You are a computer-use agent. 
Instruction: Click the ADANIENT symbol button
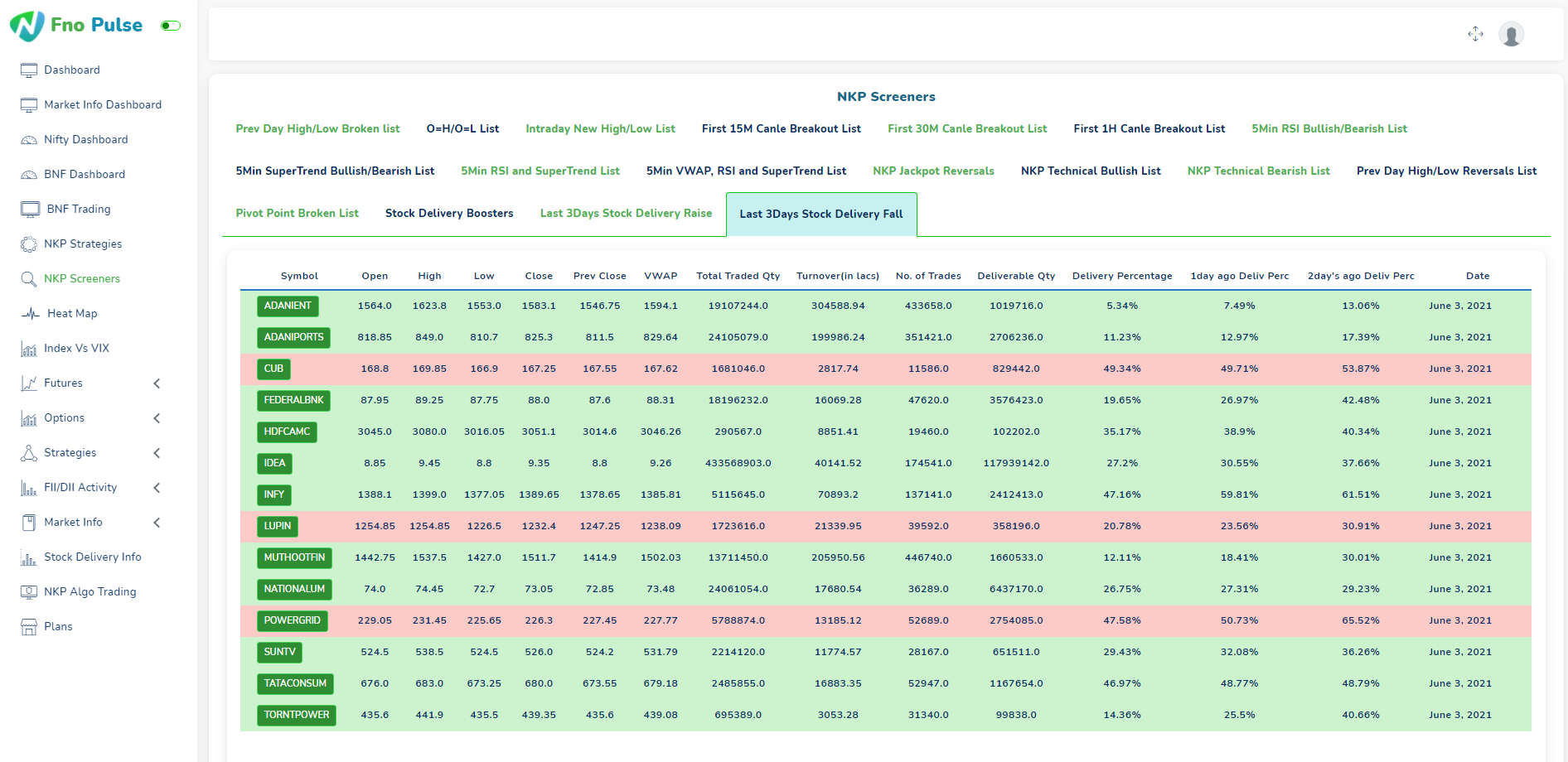288,306
